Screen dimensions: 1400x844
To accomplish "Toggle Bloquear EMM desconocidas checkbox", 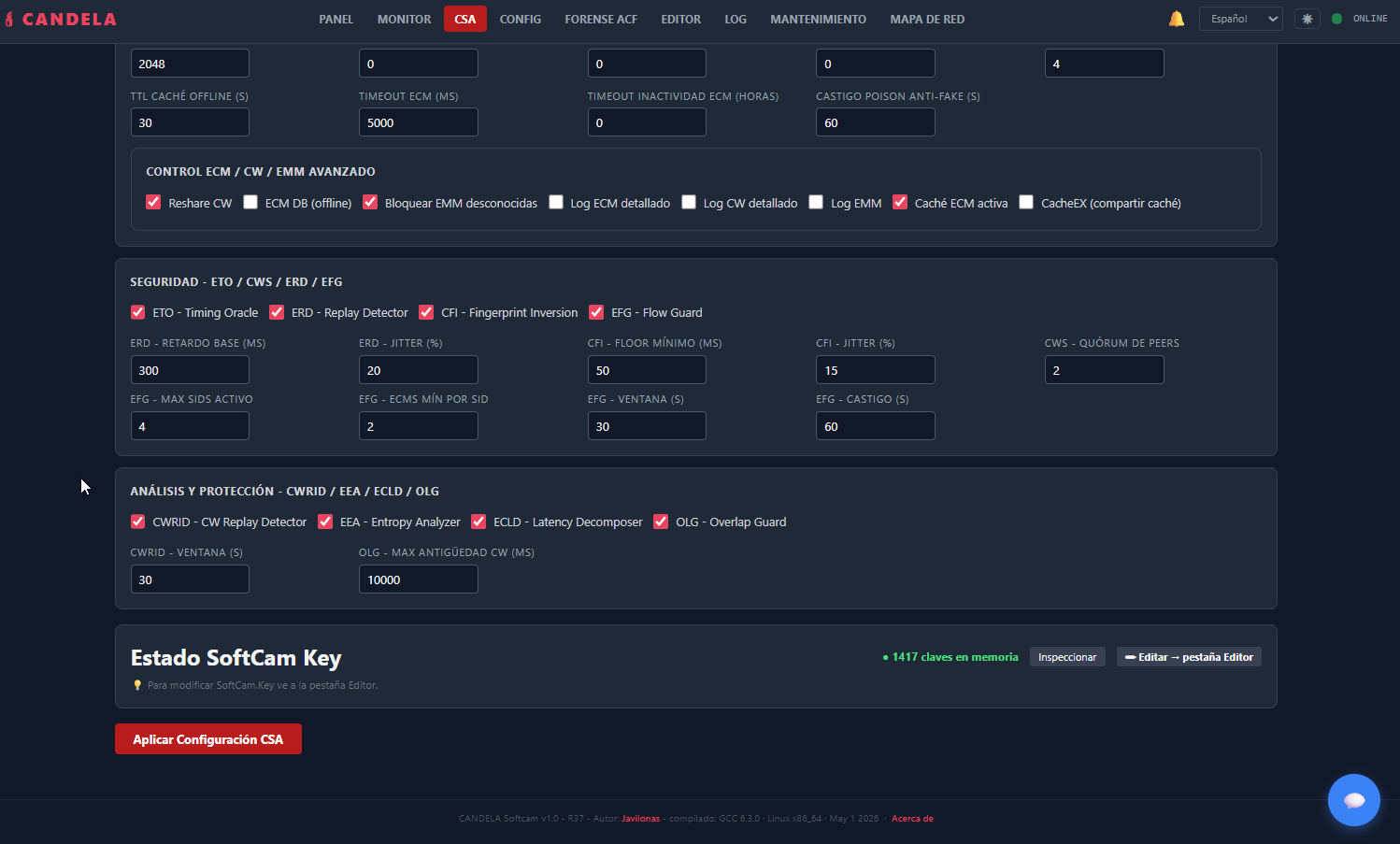I will pyautogui.click(x=370, y=202).
